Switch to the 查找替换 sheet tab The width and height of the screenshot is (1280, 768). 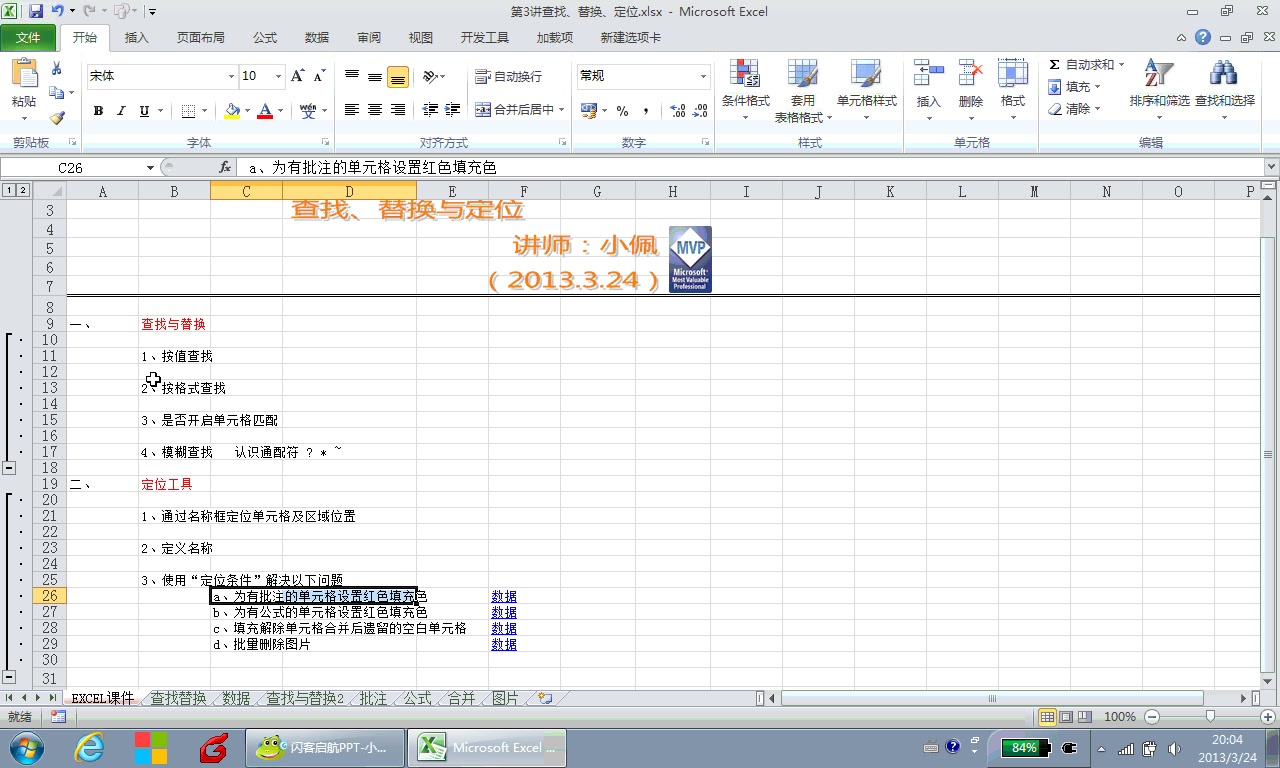(x=178, y=698)
